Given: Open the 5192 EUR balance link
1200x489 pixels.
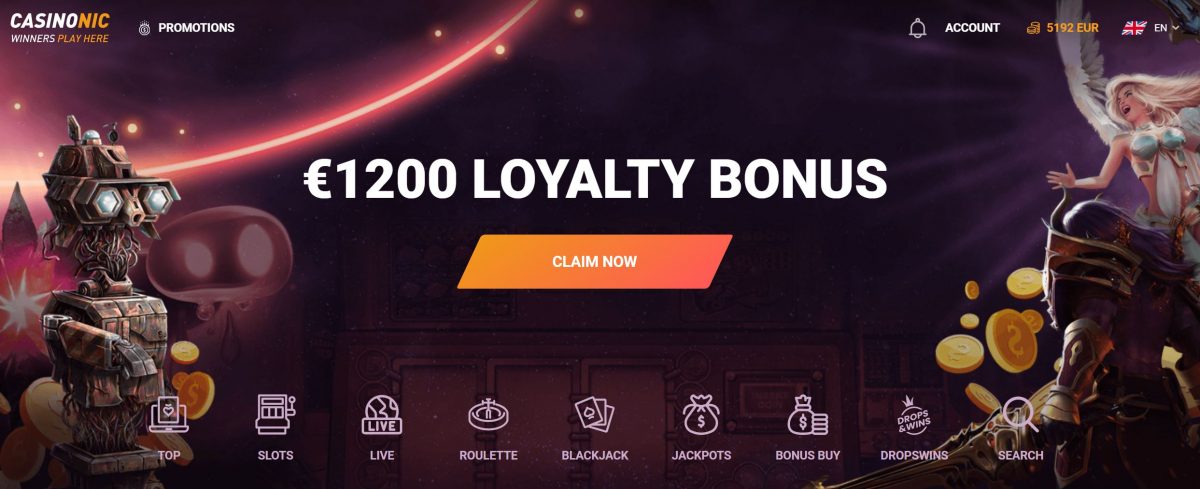Looking at the screenshot, I should pos(1072,28).
